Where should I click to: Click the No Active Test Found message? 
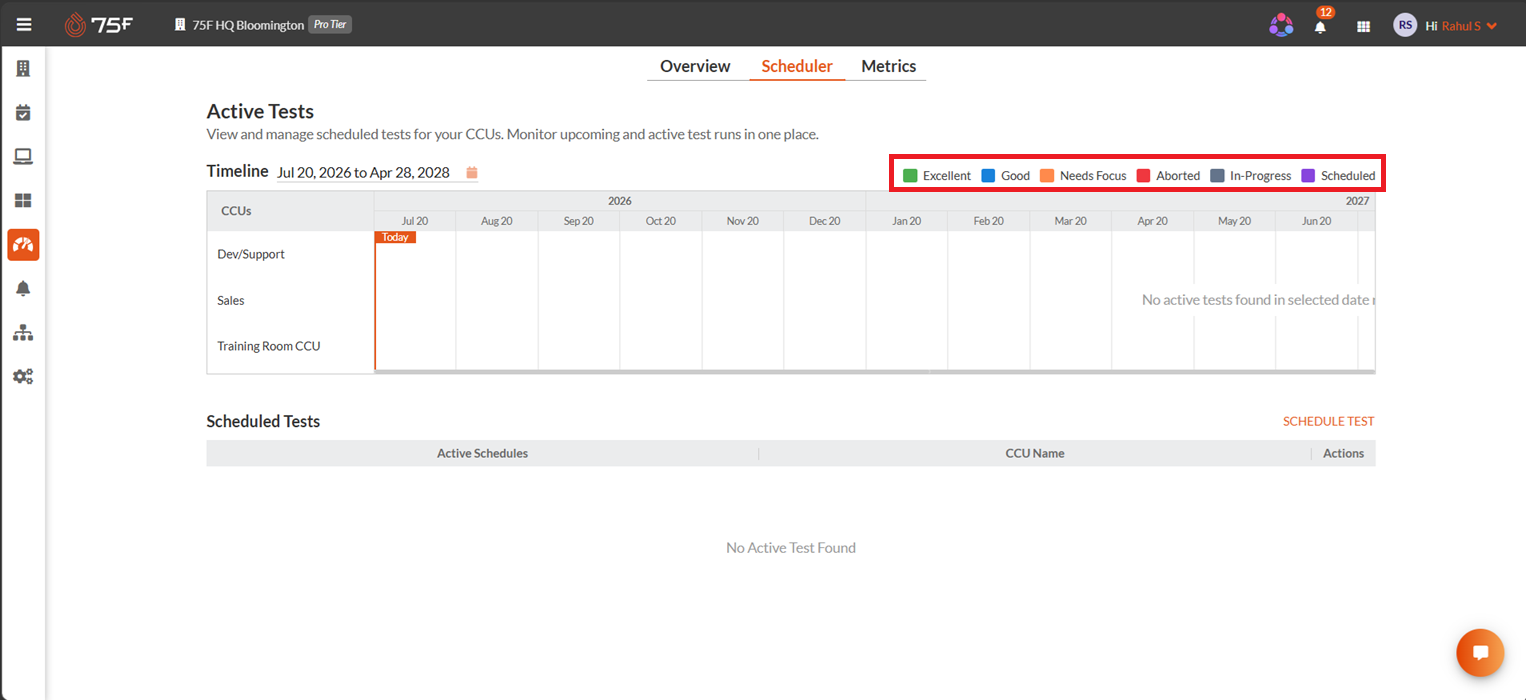click(x=791, y=548)
